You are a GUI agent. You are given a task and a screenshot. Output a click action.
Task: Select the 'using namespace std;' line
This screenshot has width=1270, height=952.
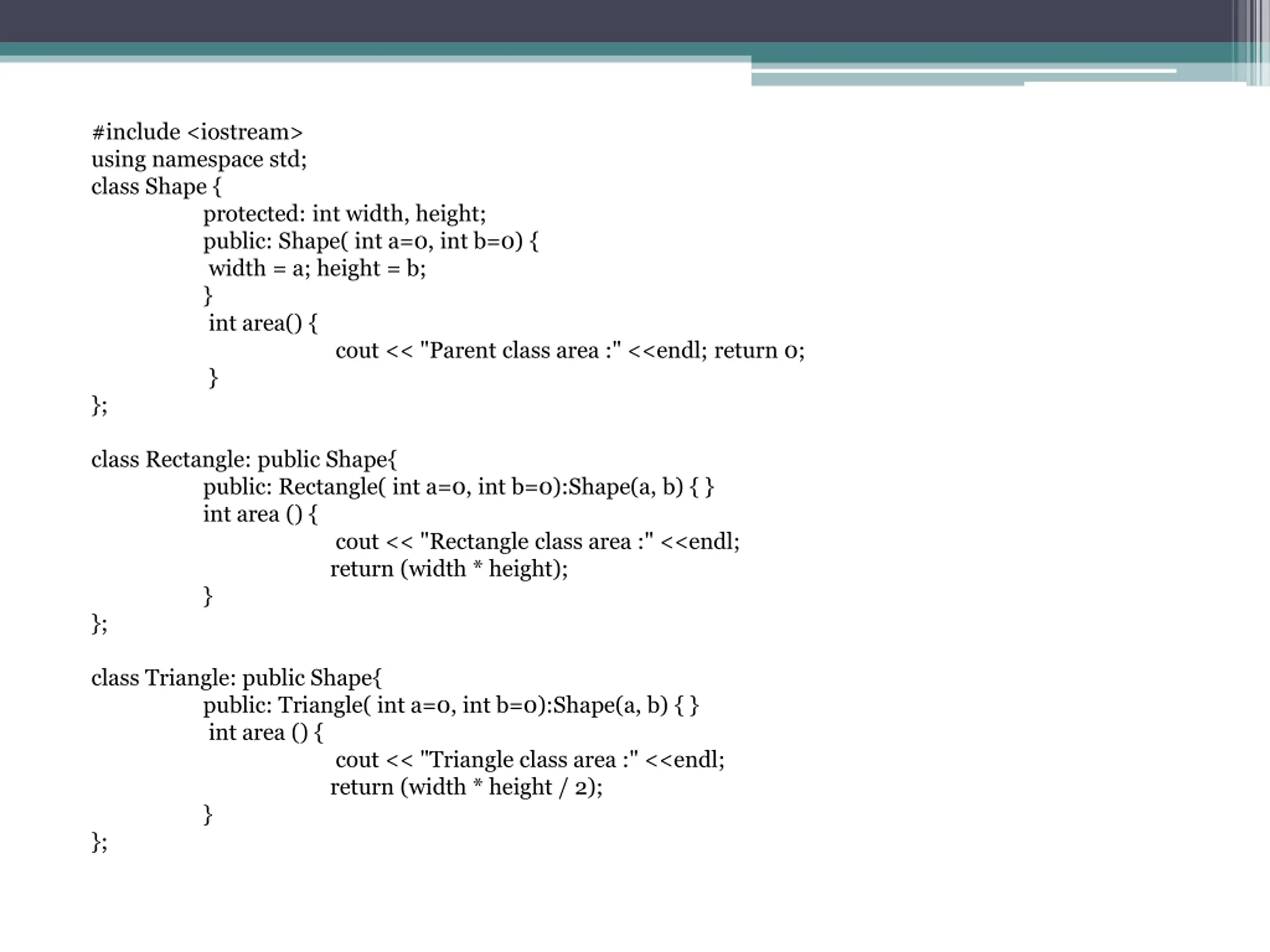tap(199, 160)
